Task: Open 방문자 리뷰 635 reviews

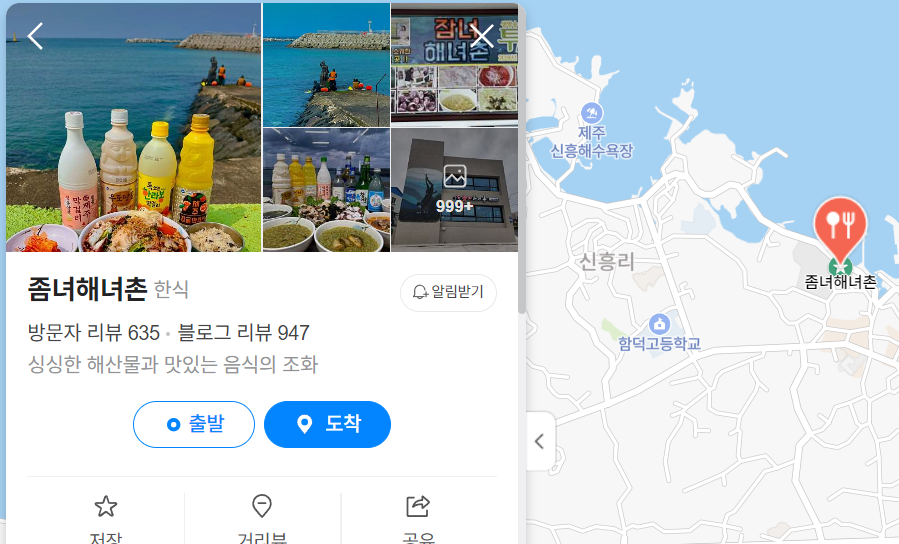Action: tap(94, 332)
